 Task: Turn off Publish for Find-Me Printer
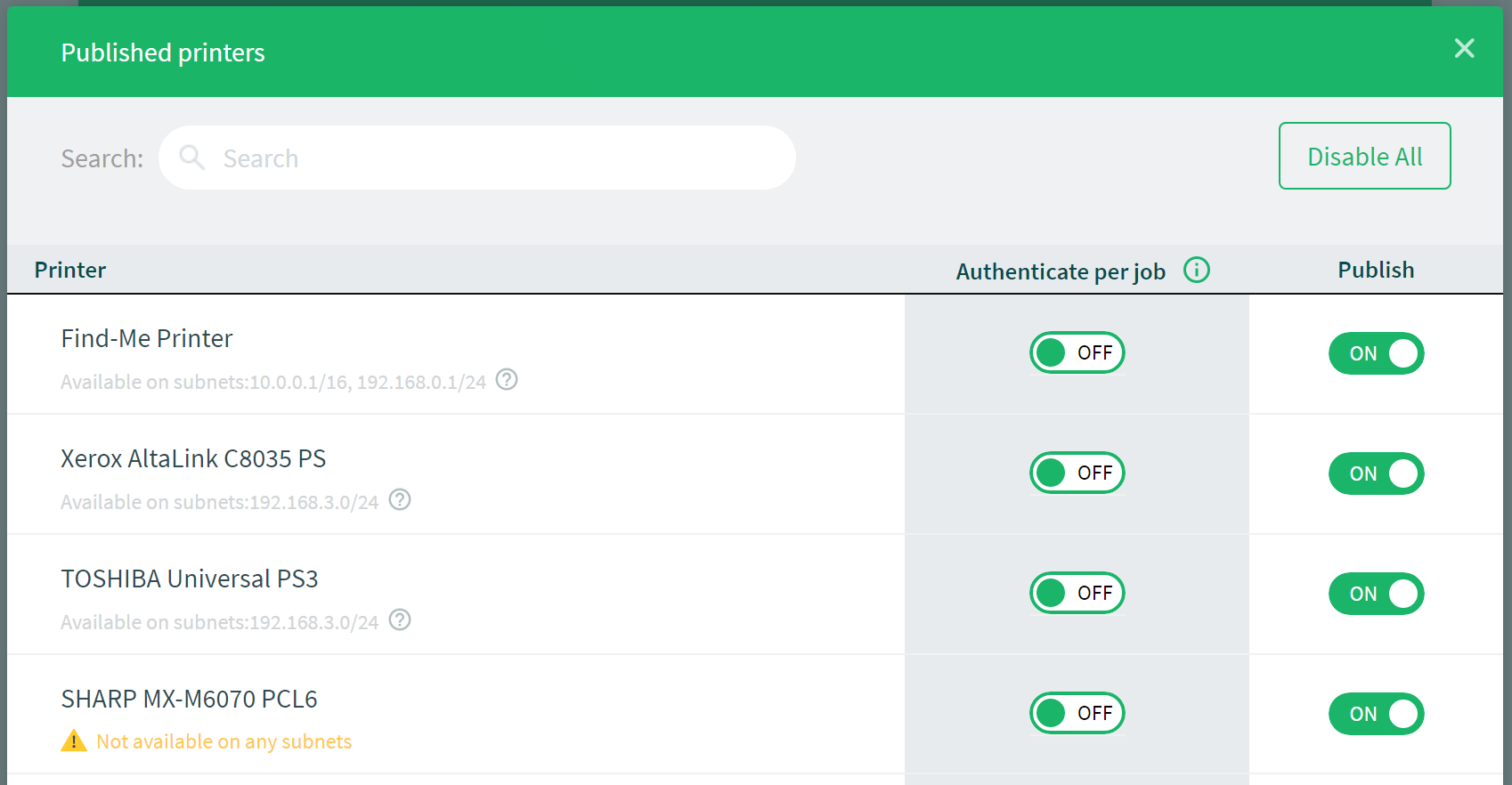pos(1377,353)
